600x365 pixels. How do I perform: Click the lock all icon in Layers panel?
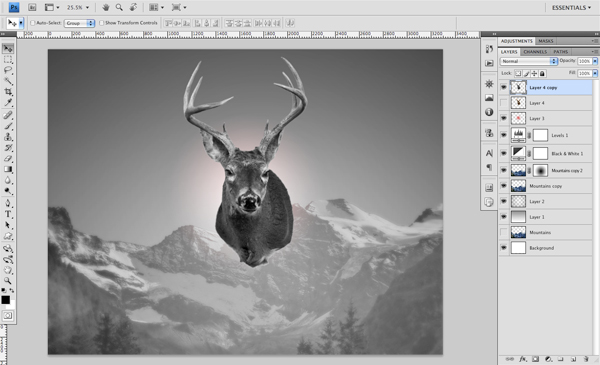pyautogui.click(x=542, y=73)
